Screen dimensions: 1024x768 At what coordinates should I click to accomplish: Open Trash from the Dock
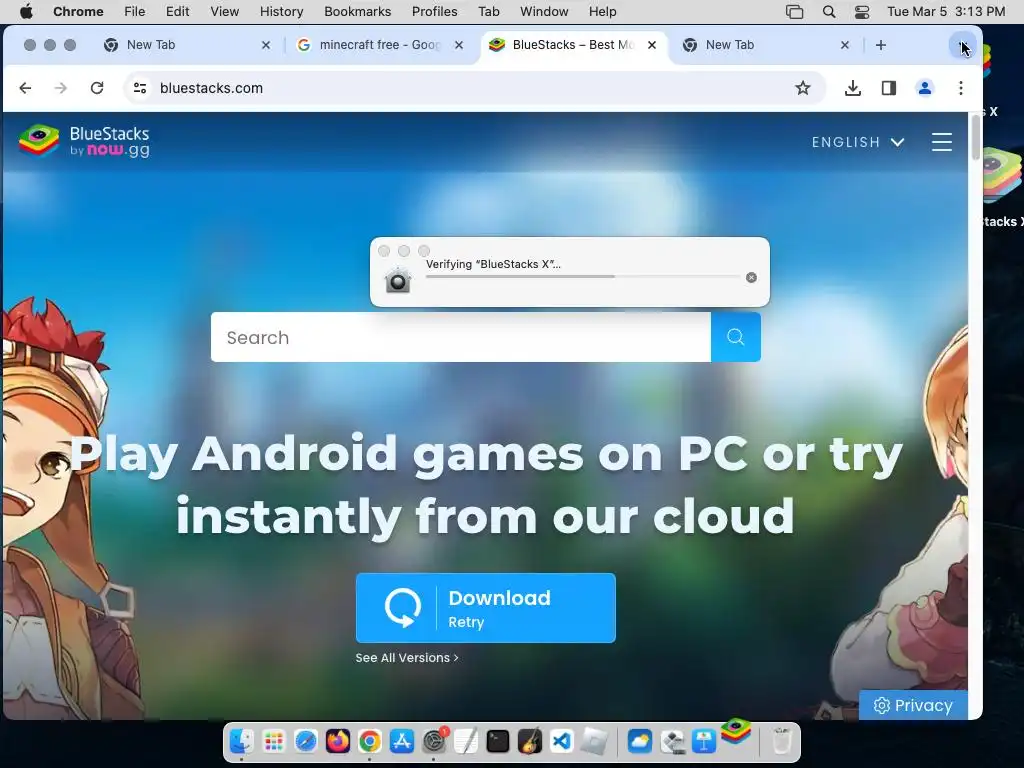point(782,741)
